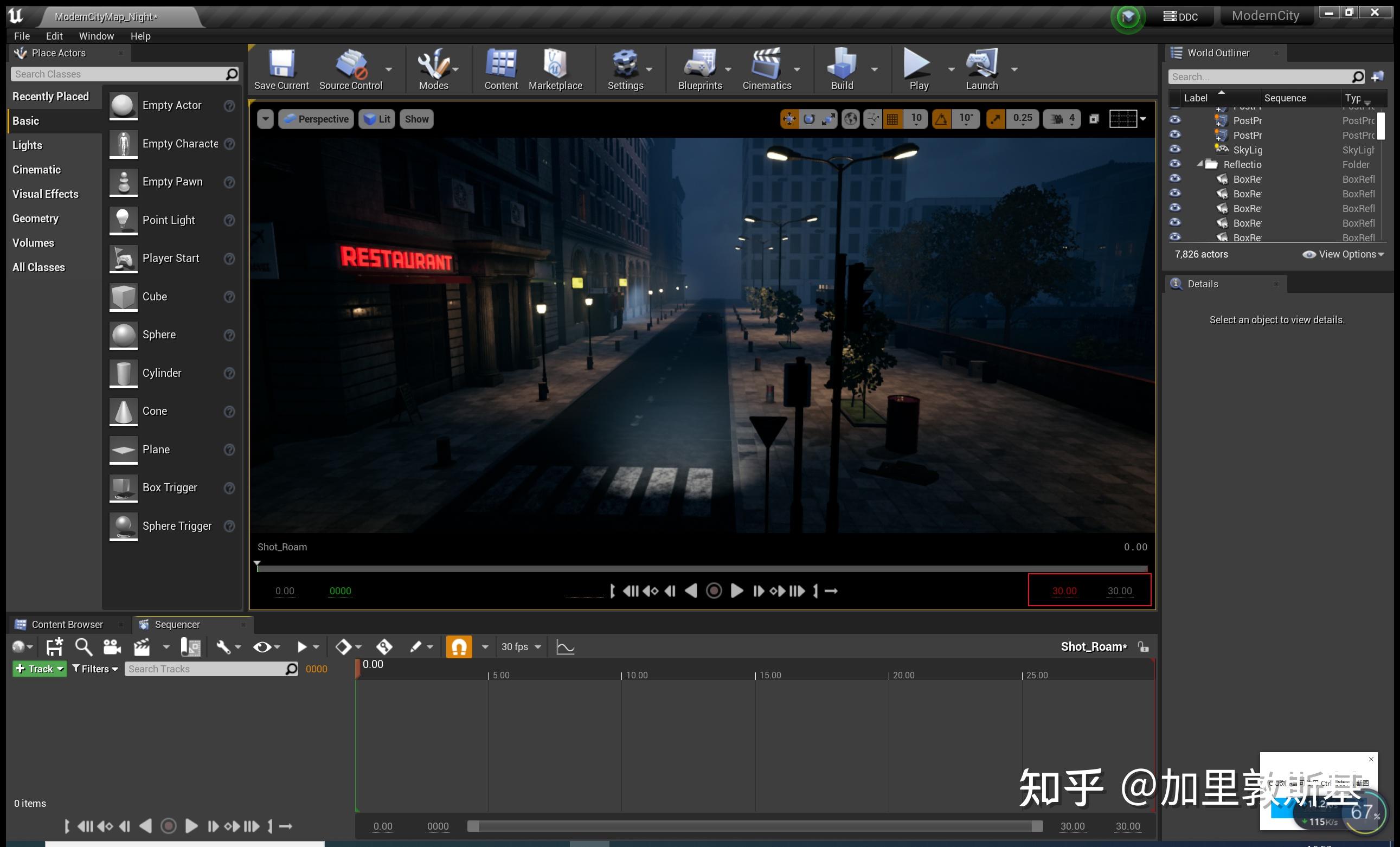The width and height of the screenshot is (1400, 847).
Task: Click the Save Current toolbar icon
Action: [x=281, y=68]
